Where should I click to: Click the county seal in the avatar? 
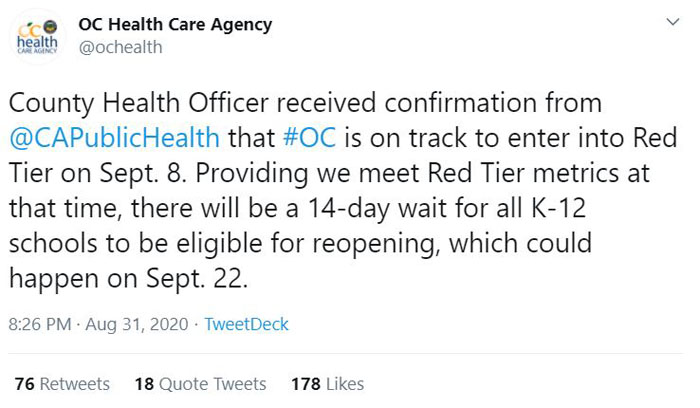pos(51,27)
